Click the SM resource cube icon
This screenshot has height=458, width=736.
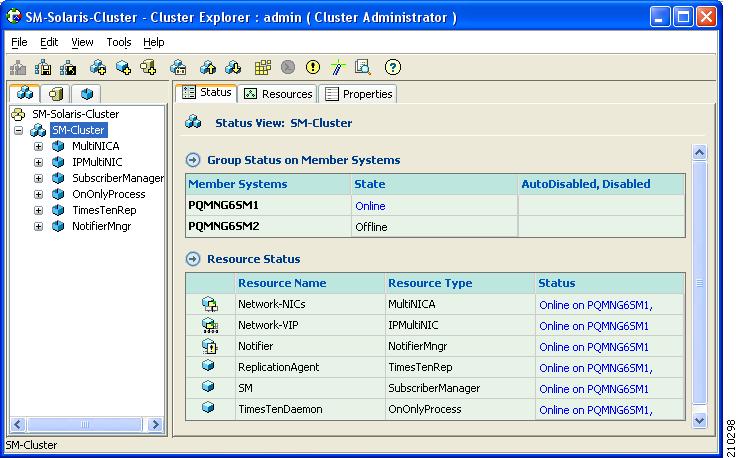click(208, 386)
